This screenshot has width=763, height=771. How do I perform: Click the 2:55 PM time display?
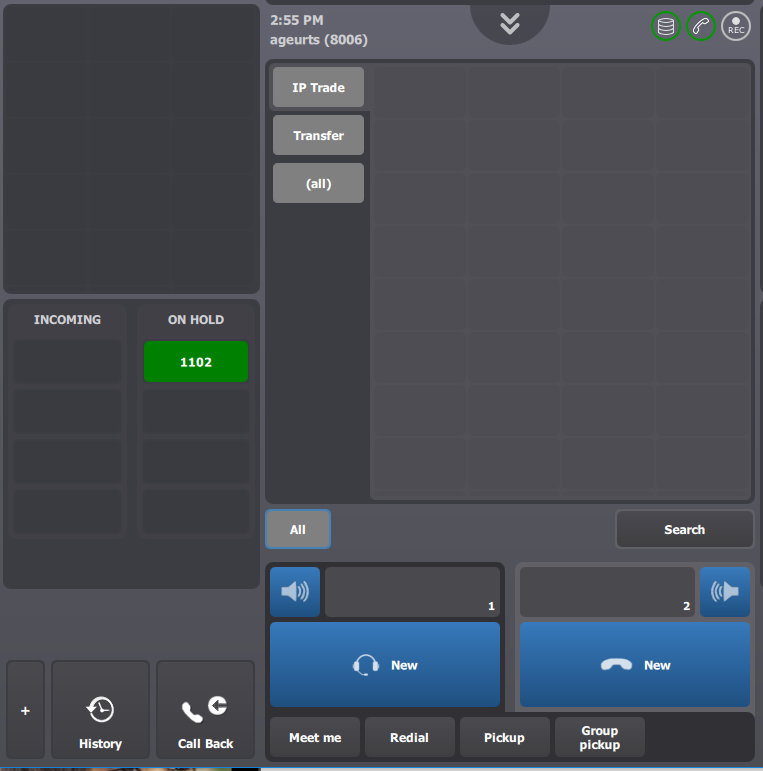[297, 20]
